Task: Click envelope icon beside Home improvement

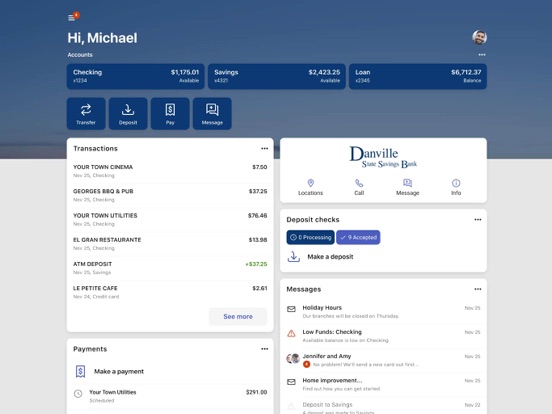Action: (x=291, y=382)
